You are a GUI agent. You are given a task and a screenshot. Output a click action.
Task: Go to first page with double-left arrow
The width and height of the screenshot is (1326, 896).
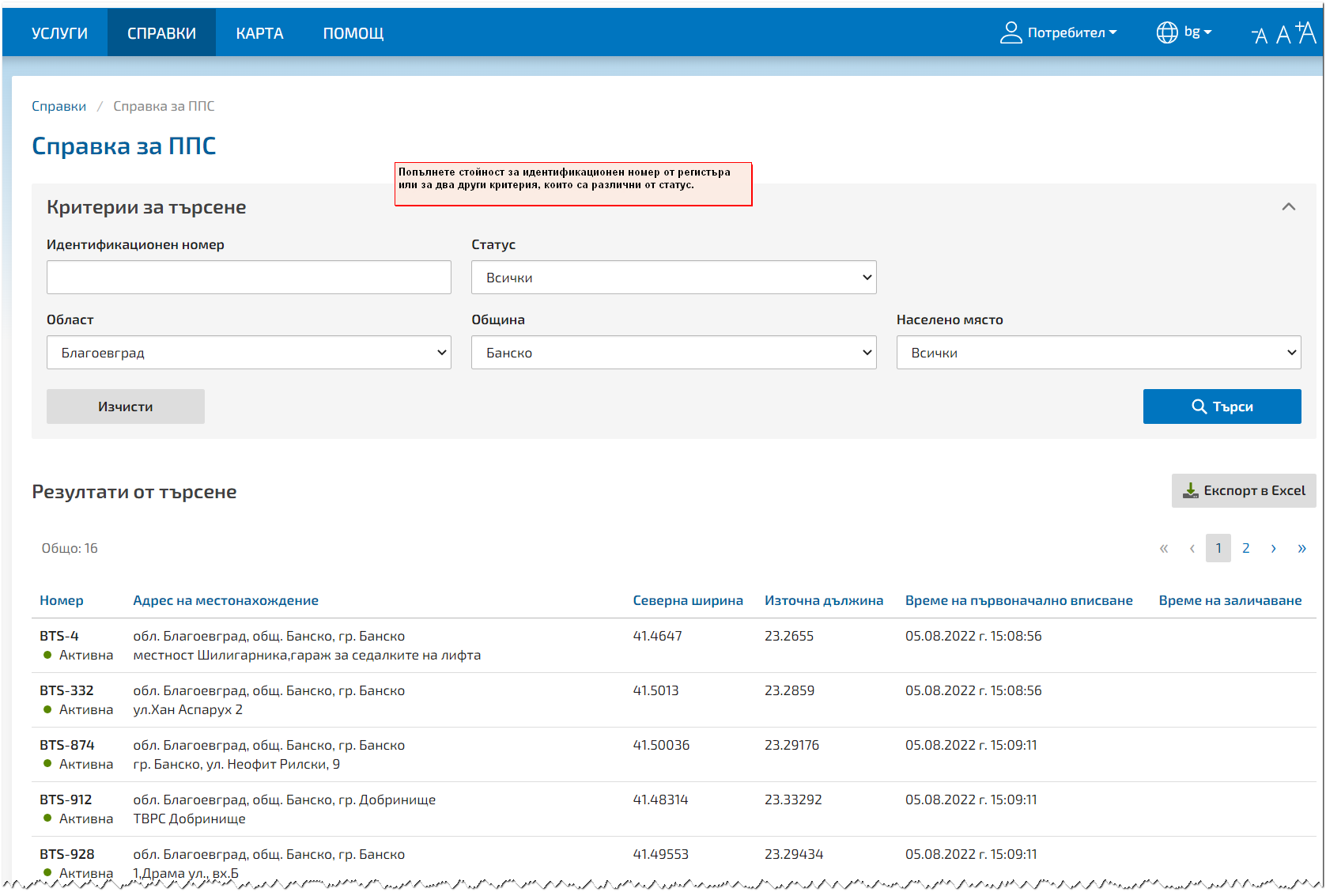click(x=1163, y=548)
